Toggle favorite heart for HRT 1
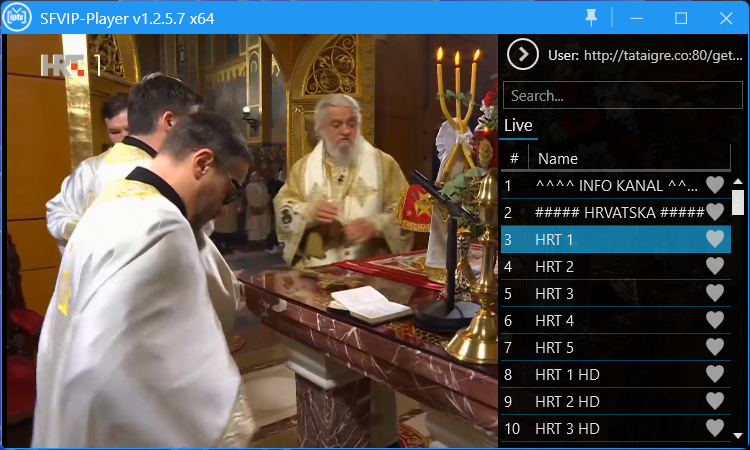Screen dimensions: 750x450 (x=714, y=239)
